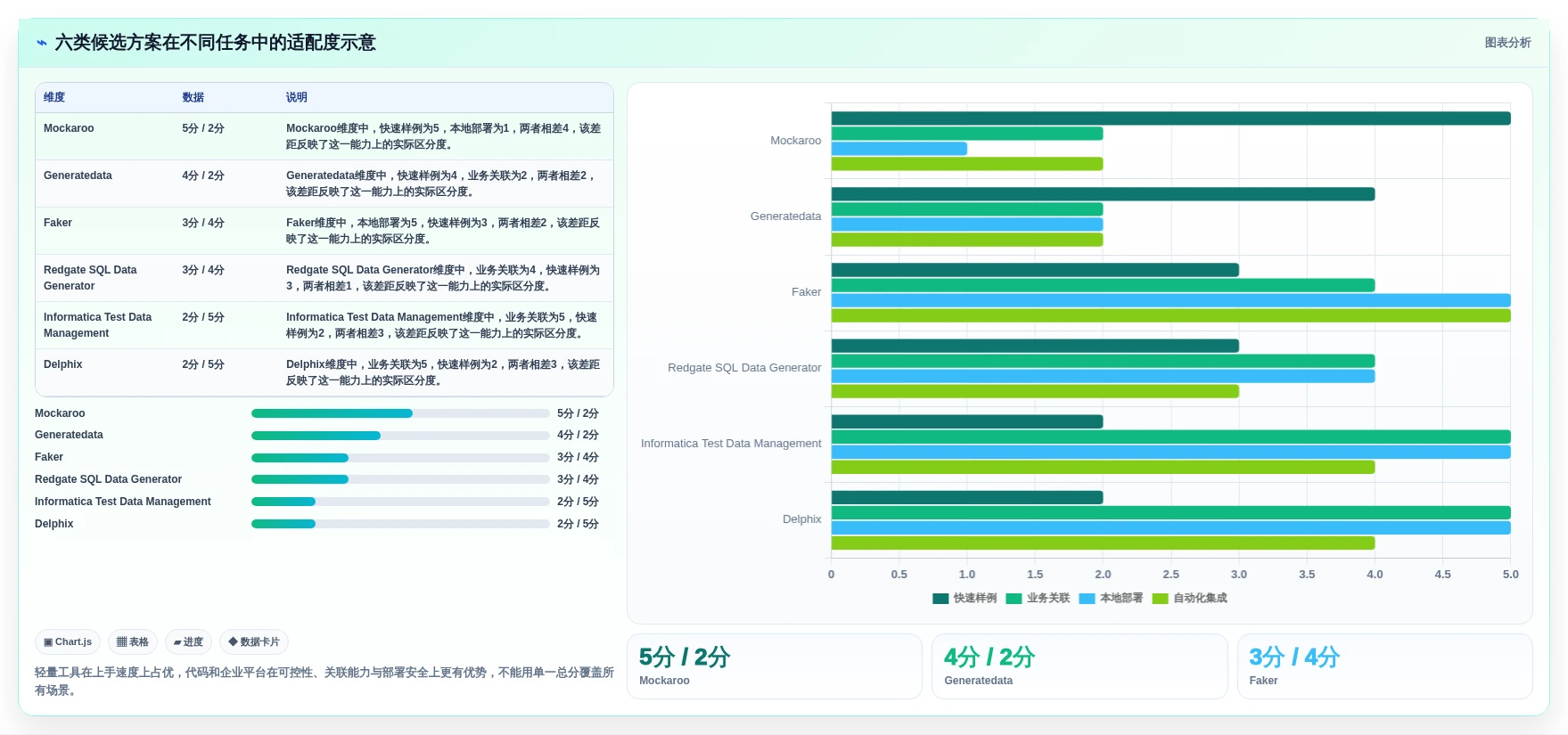The height and width of the screenshot is (735, 1568).
Task: Click Mockaroo progress bar
Action: pos(400,413)
